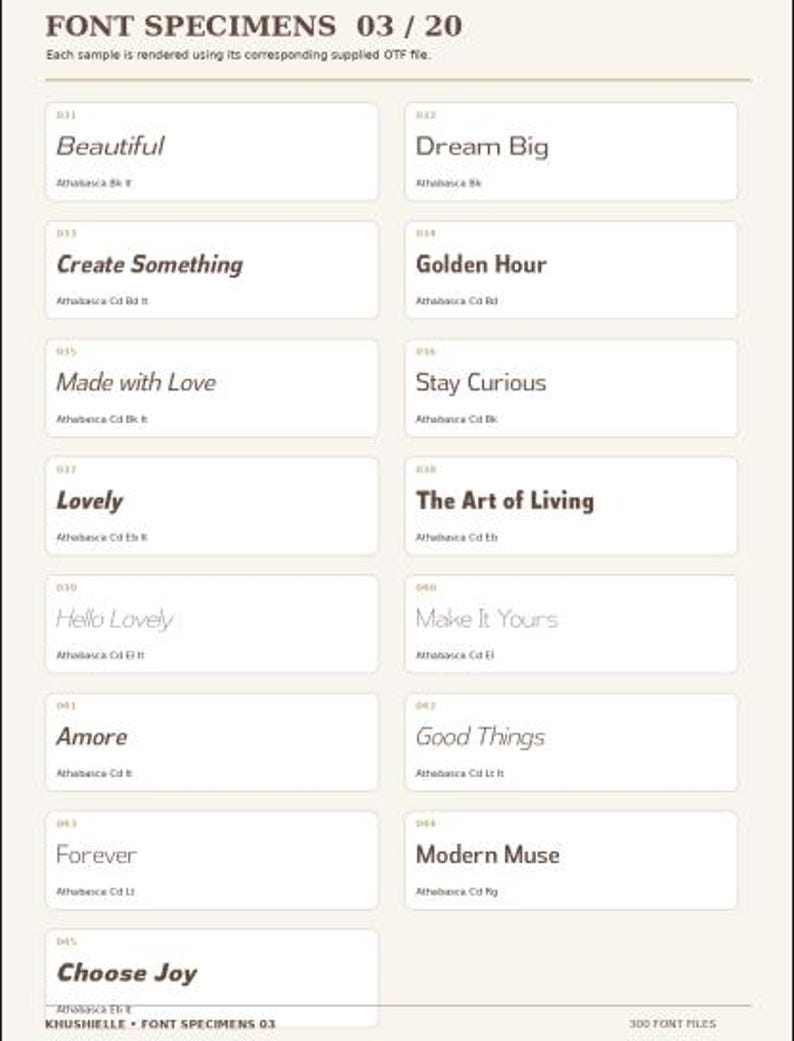794x1041 pixels.
Task: Click the 'Athabasca Cd Bd It' font name label
Action: click(102, 301)
